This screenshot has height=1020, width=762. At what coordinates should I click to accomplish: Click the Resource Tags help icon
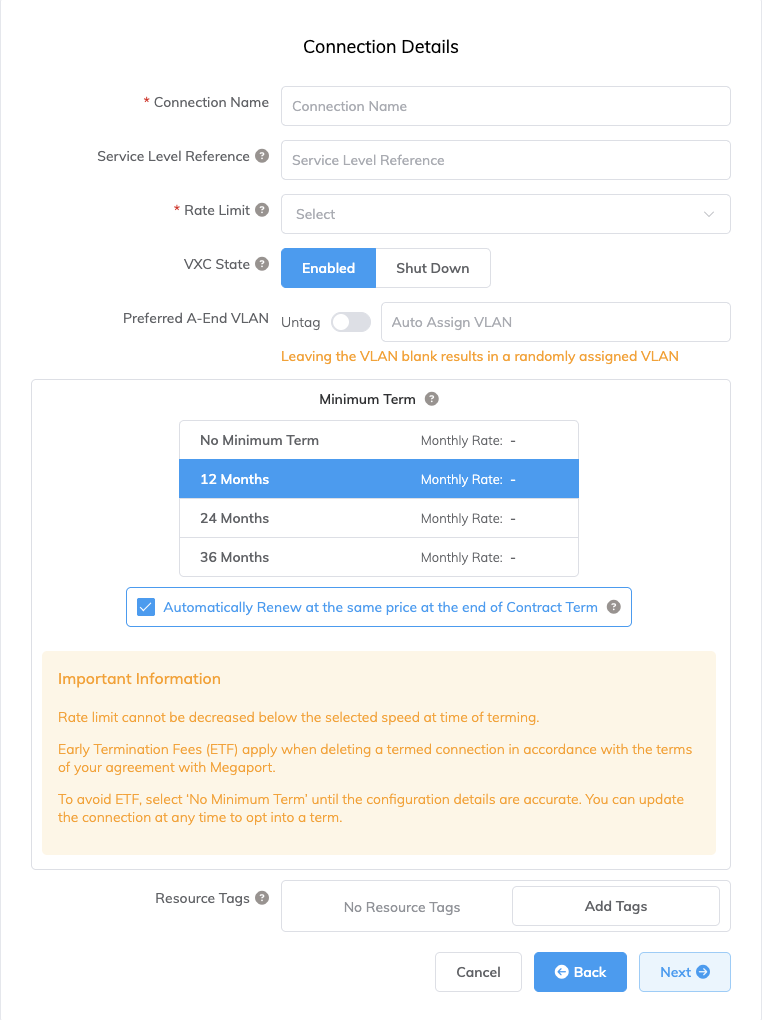coord(262,898)
